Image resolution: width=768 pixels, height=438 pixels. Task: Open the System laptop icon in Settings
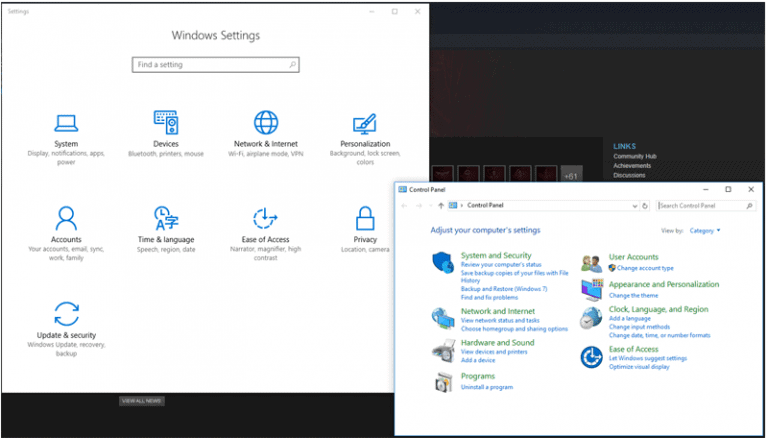[x=66, y=123]
